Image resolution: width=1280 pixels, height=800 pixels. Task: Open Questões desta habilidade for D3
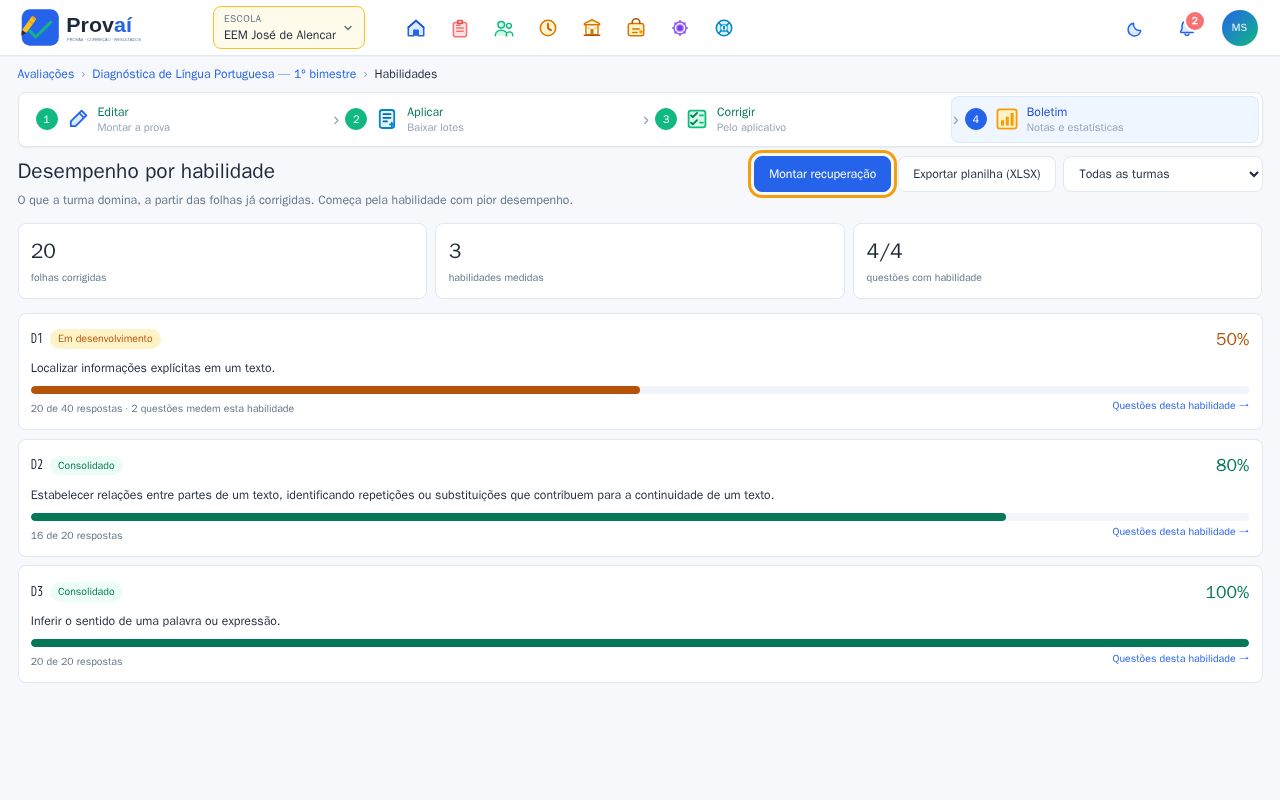click(1181, 658)
